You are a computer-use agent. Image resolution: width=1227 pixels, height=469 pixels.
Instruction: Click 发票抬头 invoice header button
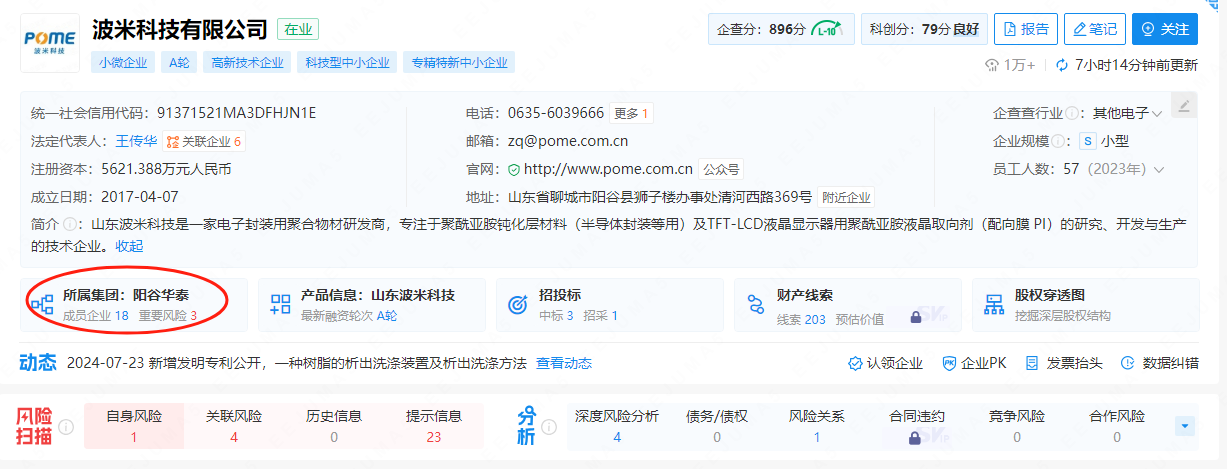[1064, 363]
